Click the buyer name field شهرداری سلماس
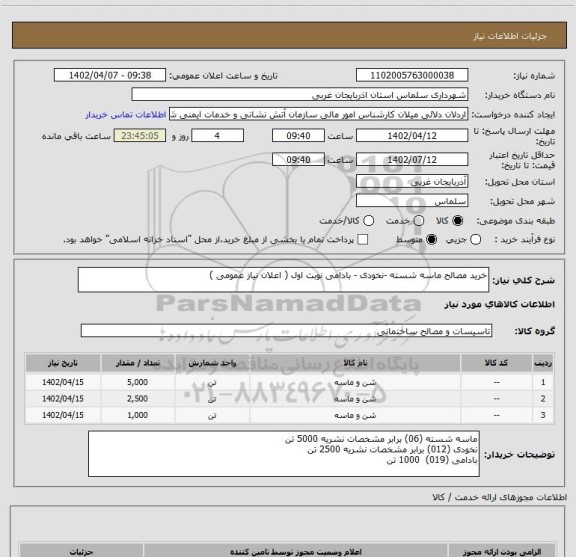 (300, 95)
